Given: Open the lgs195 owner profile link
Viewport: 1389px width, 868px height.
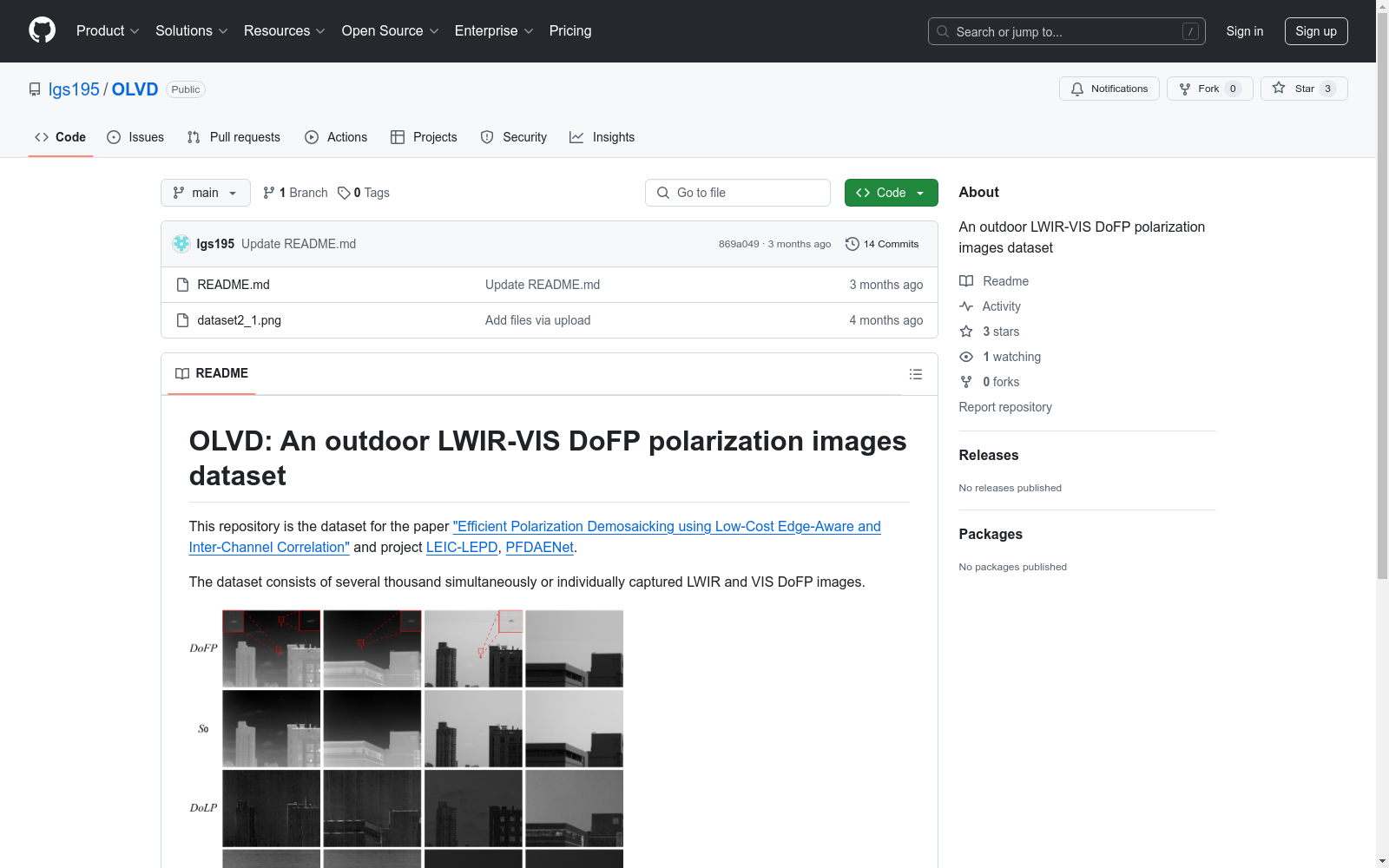Looking at the screenshot, I should (74, 89).
